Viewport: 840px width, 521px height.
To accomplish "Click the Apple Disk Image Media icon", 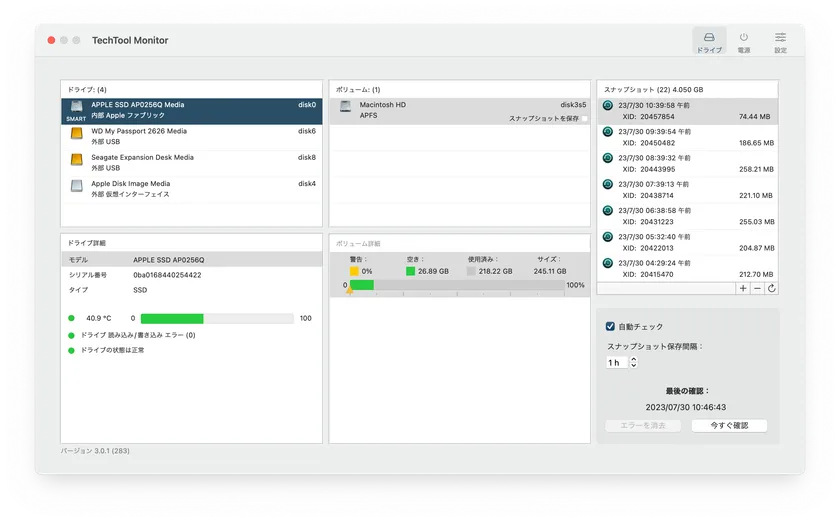I will (x=77, y=186).
